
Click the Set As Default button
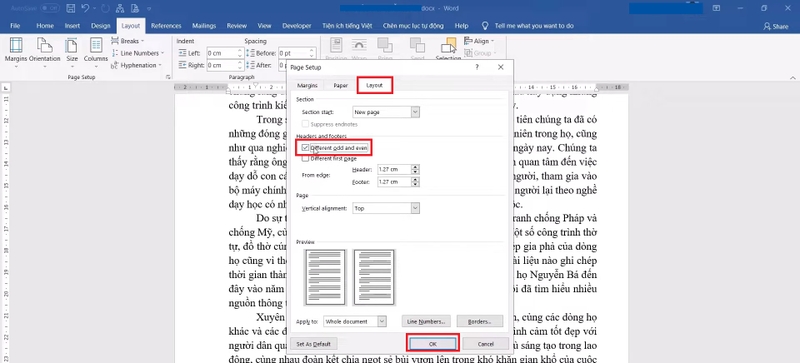click(313, 344)
